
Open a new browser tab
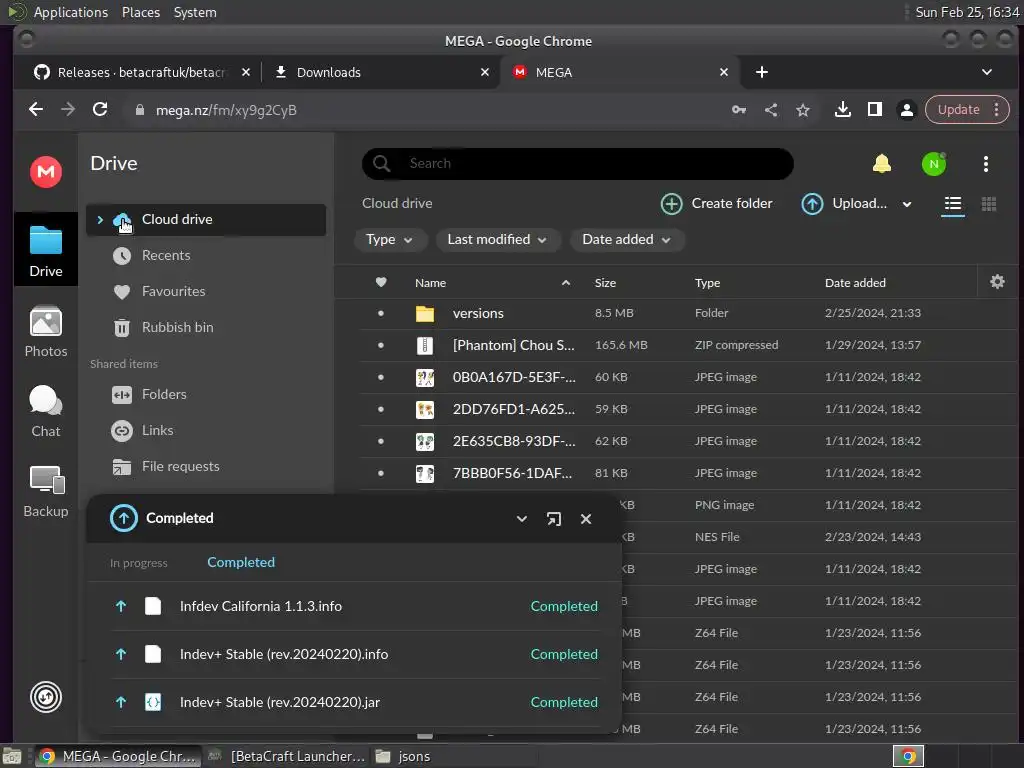pos(761,72)
